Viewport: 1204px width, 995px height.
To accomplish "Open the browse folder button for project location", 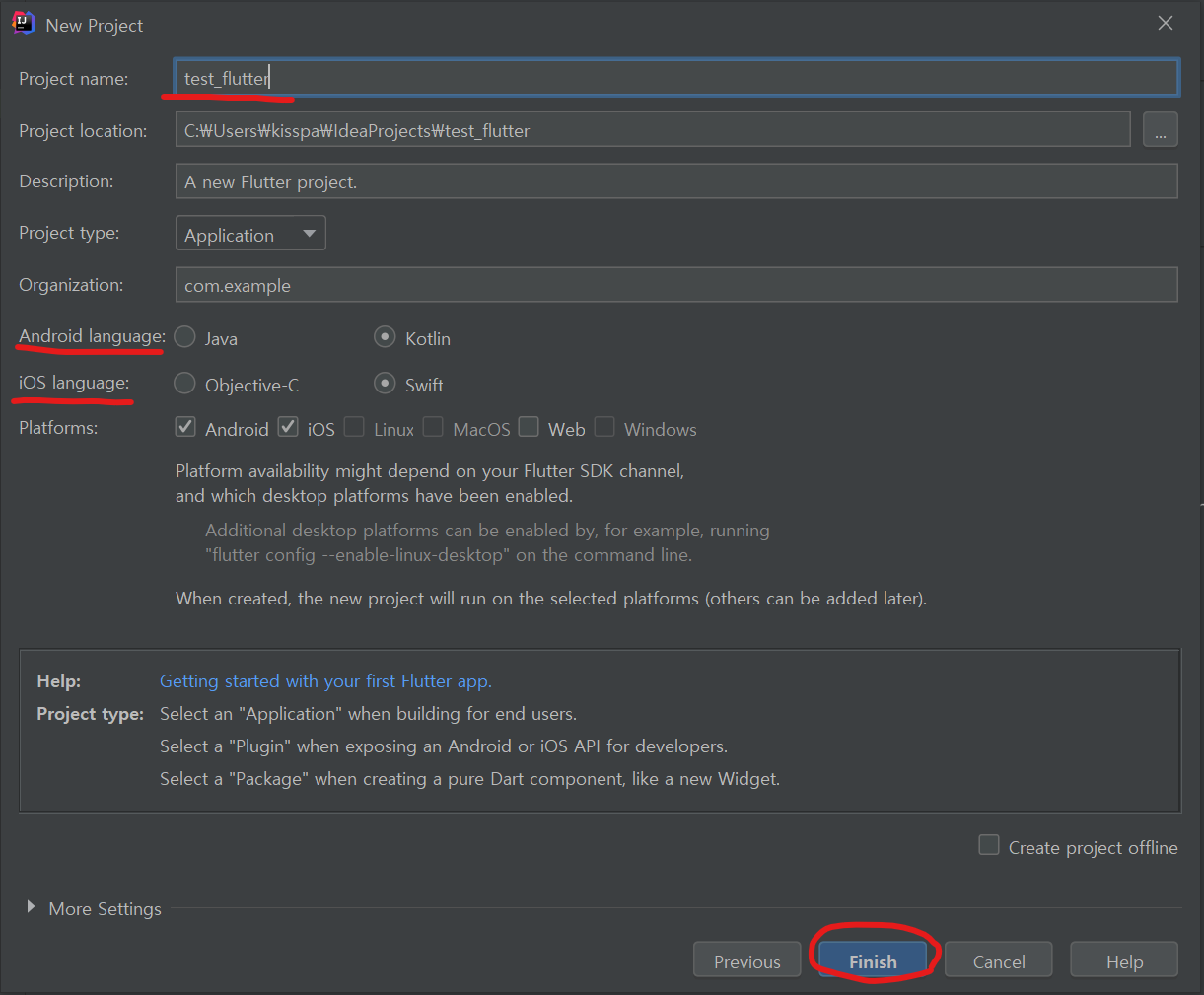I will tap(1160, 130).
